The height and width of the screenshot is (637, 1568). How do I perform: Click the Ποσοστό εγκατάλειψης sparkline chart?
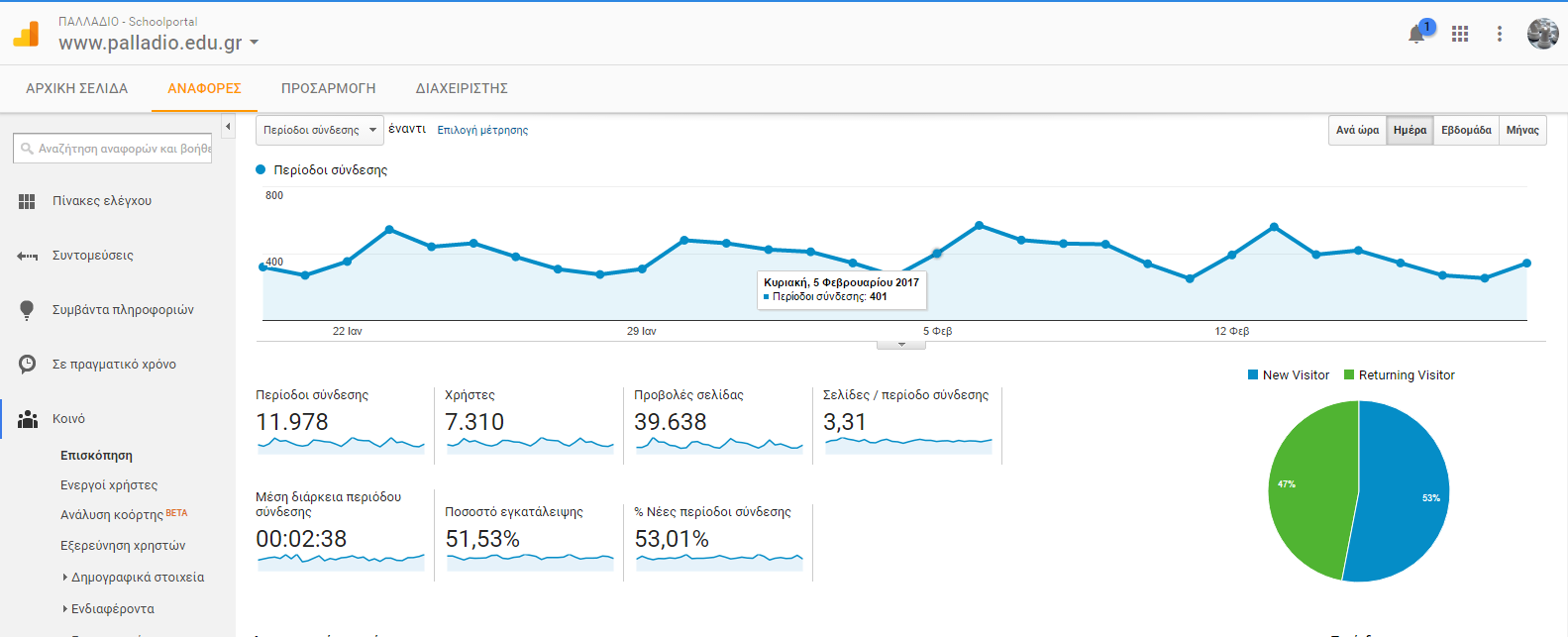pyautogui.click(x=530, y=562)
